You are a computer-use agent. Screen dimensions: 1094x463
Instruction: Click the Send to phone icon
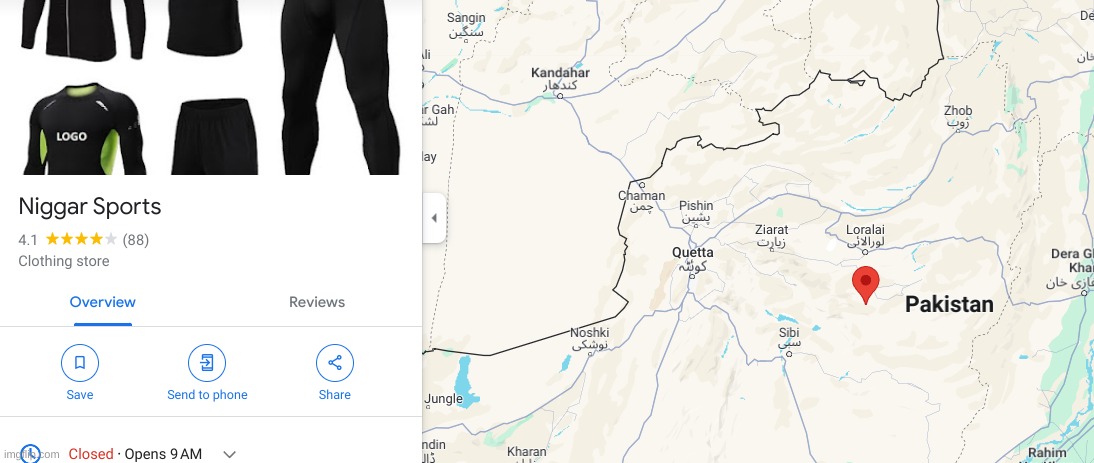pos(207,363)
